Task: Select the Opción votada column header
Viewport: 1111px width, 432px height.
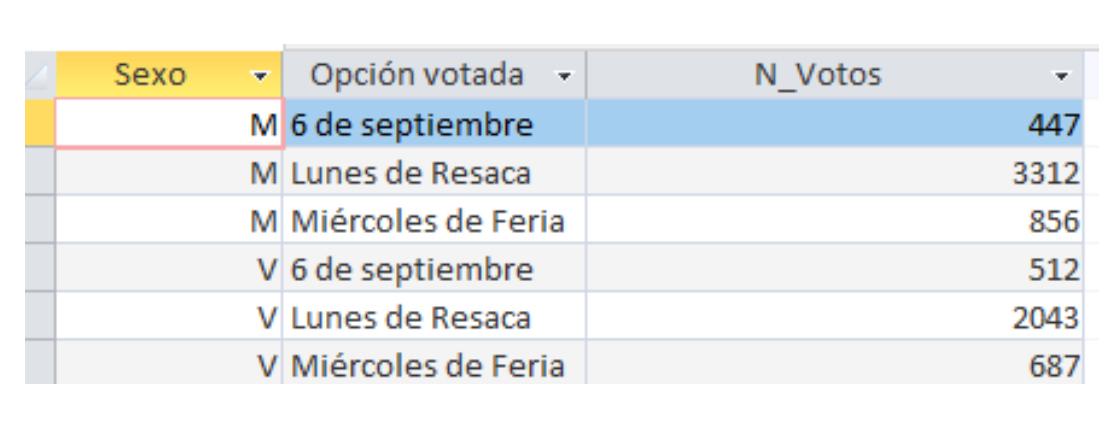Action: (434, 75)
